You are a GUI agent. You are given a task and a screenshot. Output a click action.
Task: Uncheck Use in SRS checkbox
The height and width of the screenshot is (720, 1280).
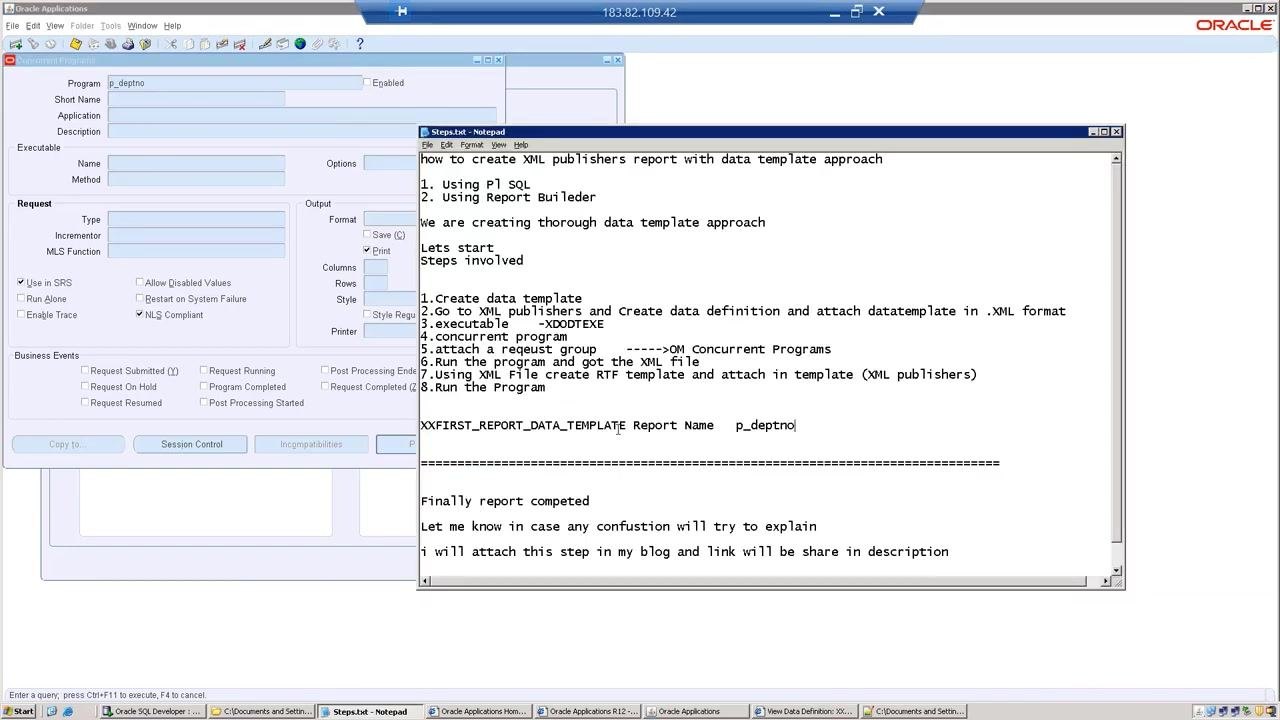coord(21,283)
